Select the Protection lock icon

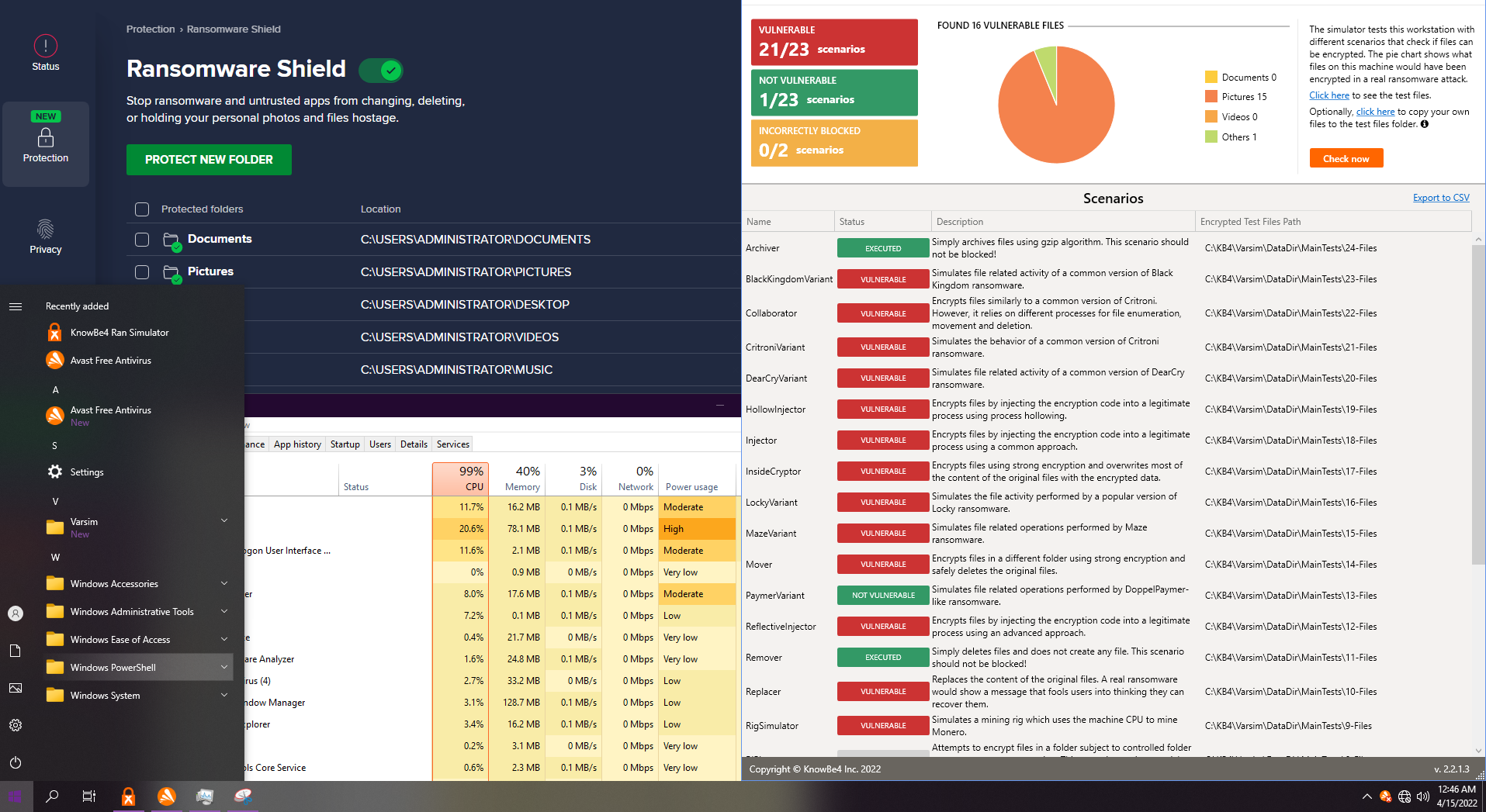click(x=46, y=137)
